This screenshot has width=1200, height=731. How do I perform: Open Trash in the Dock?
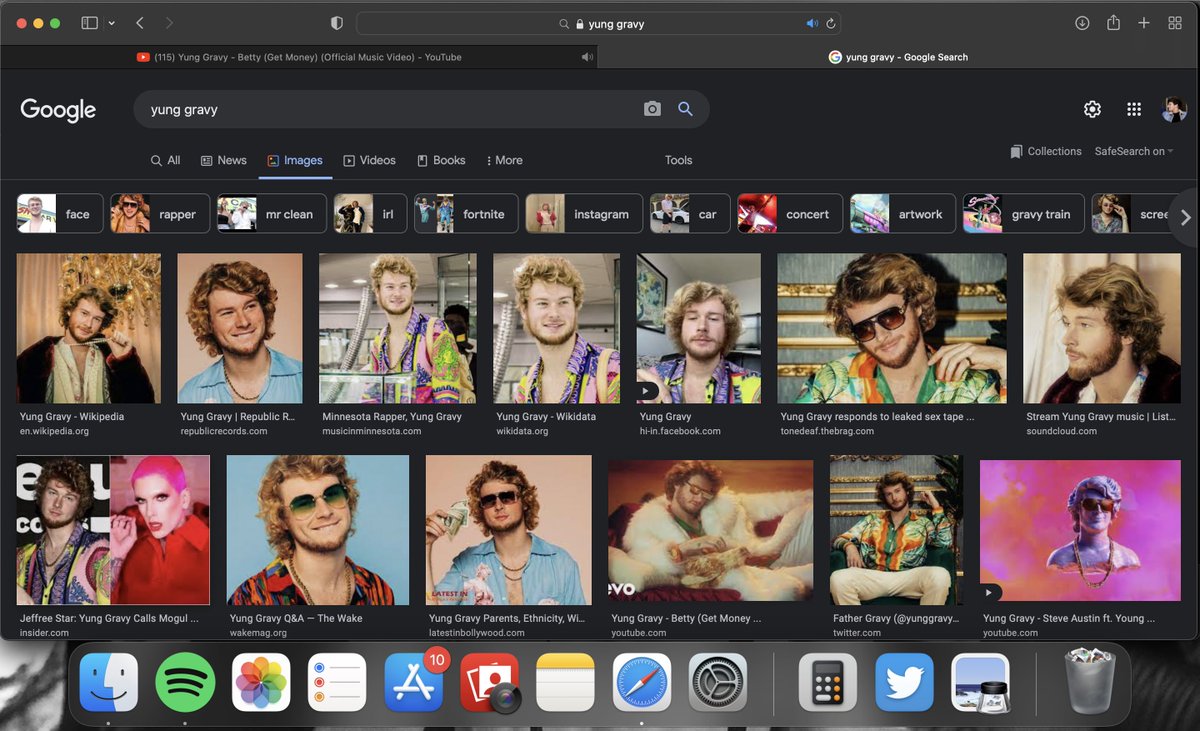pos(1089,682)
